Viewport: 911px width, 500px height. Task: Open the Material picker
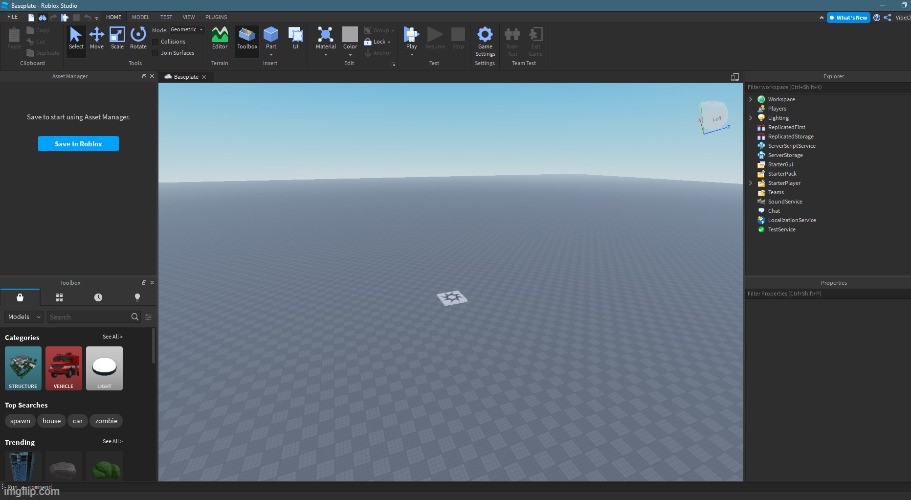tap(325, 37)
